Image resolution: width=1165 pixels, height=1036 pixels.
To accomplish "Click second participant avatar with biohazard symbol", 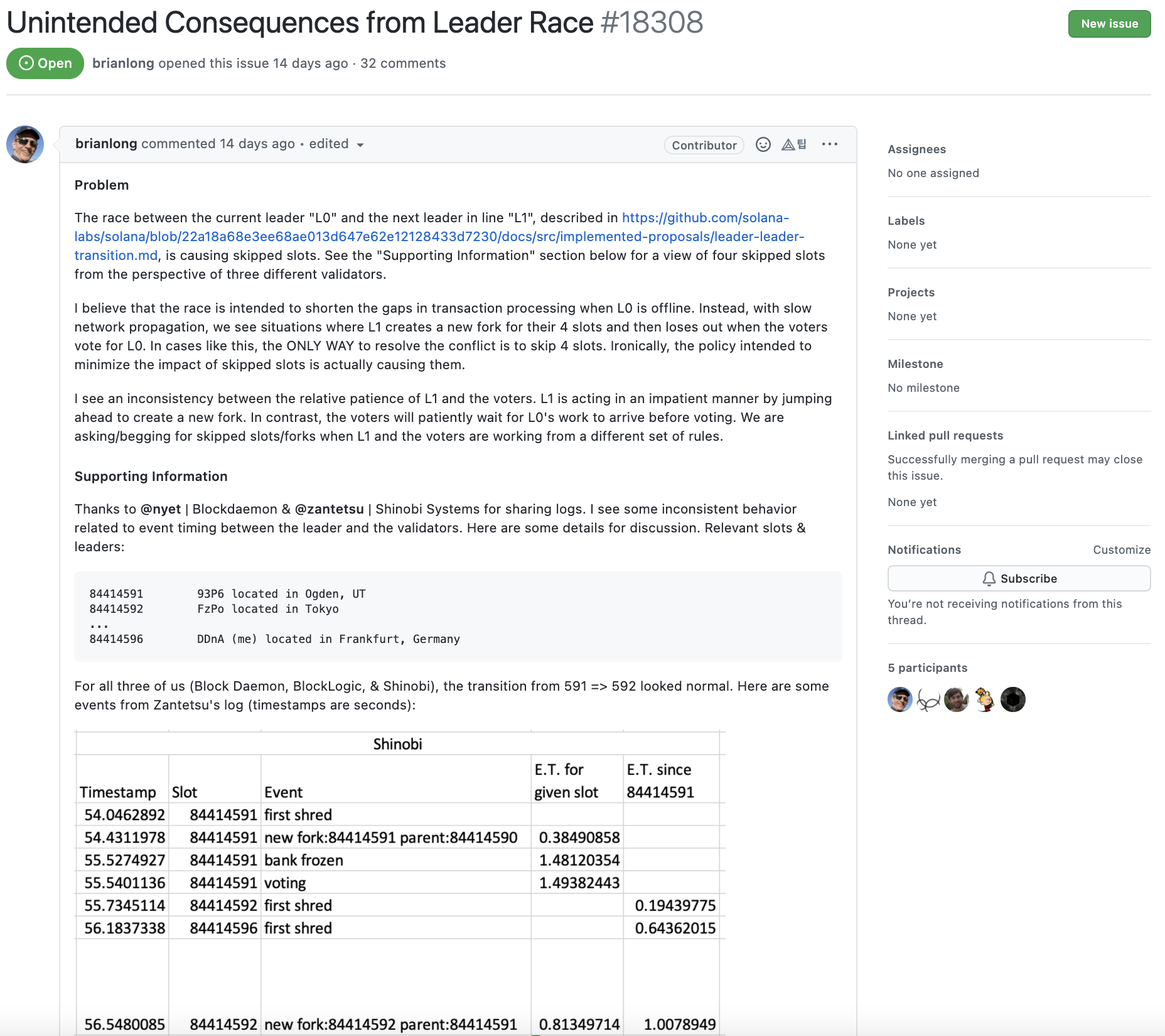I will click(x=928, y=699).
